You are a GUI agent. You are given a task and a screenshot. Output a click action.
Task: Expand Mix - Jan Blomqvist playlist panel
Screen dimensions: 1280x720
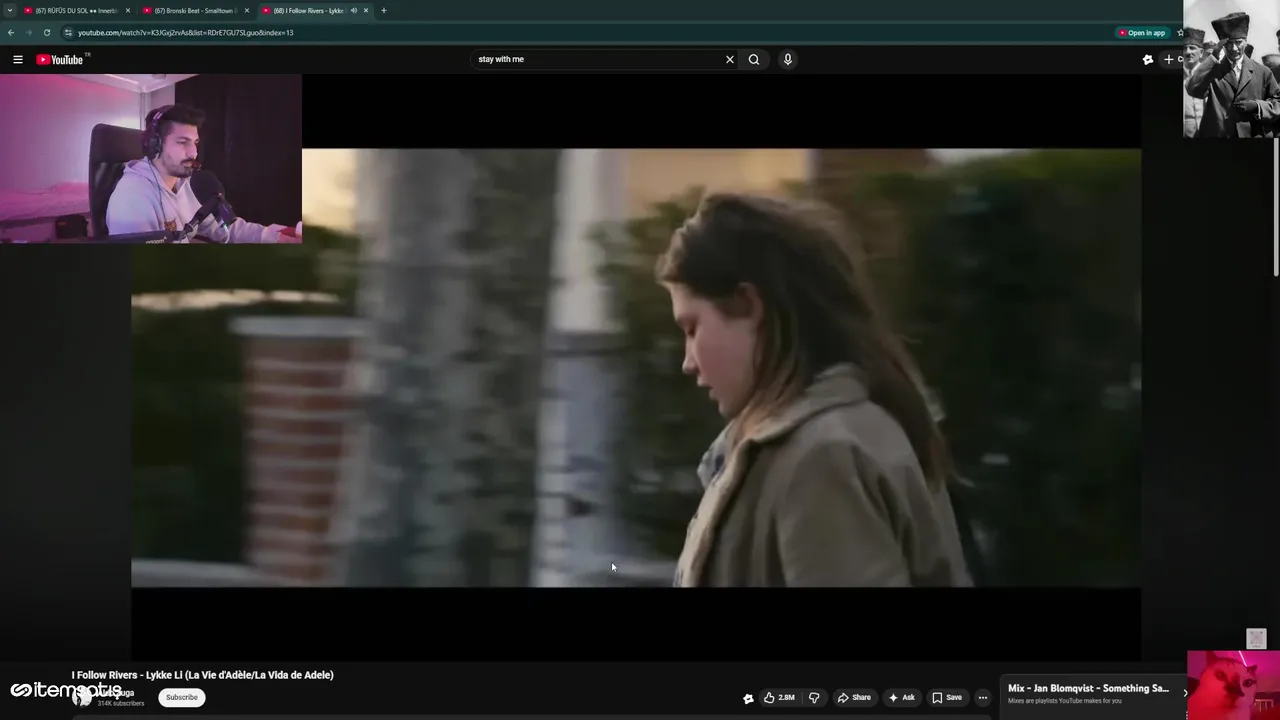coord(1185,692)
